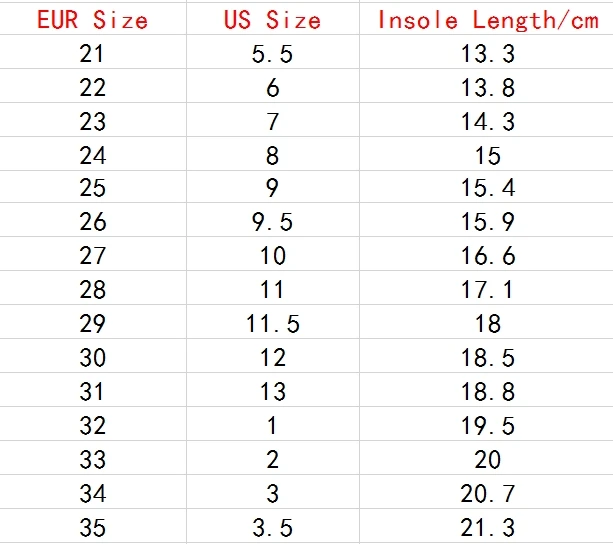Select the EUR size 34 cell
The height and width of the screenshot is (544, 613).
(93, 492)
